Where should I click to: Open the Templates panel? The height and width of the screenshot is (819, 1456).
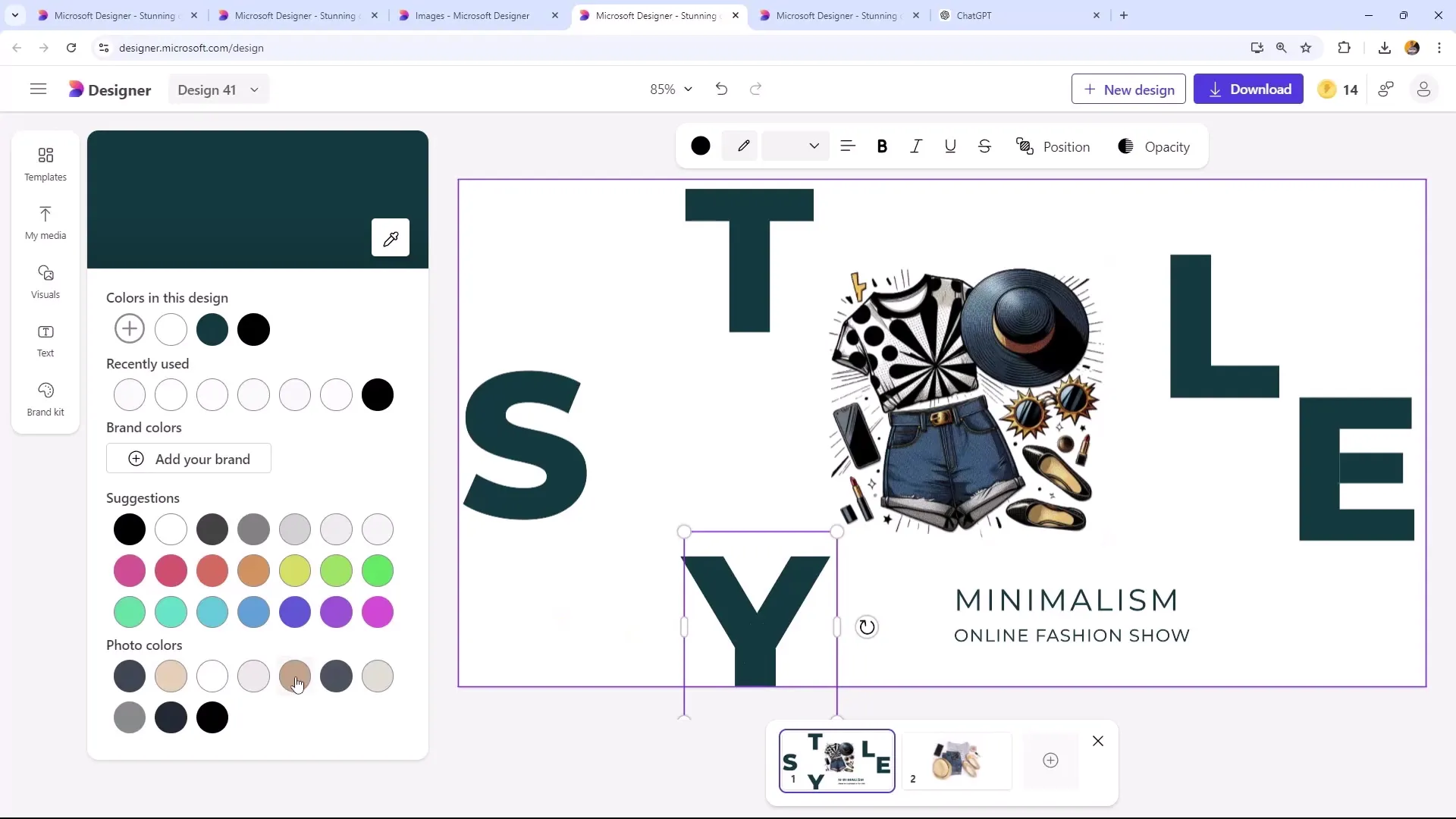tap(45, 164)
